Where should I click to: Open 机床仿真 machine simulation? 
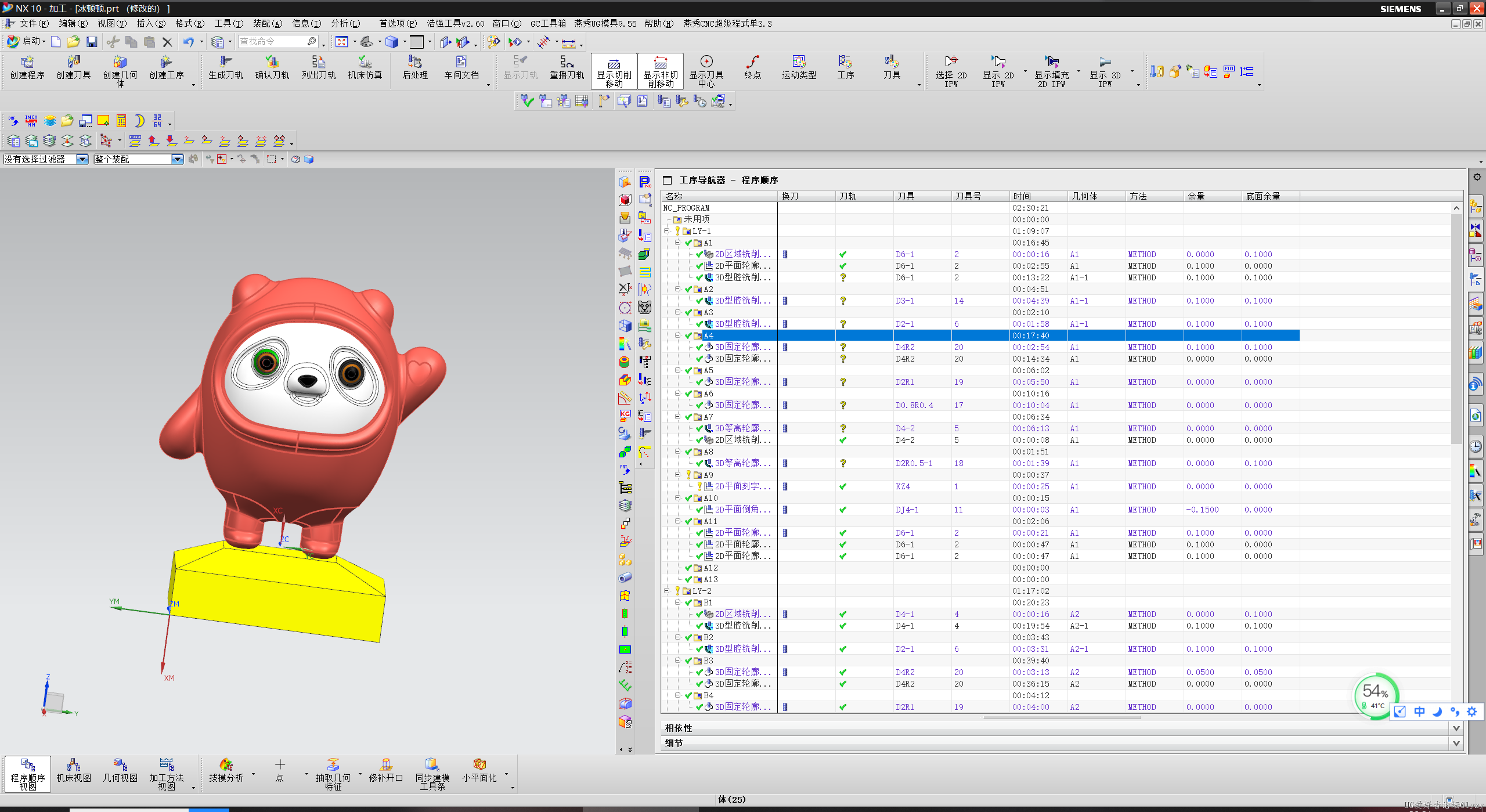(x=365, y=68)
